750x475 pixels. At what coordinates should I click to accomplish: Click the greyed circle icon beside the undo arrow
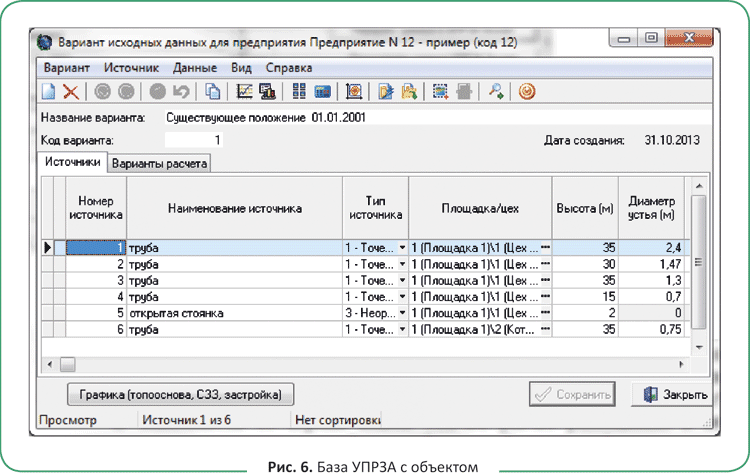157,91
